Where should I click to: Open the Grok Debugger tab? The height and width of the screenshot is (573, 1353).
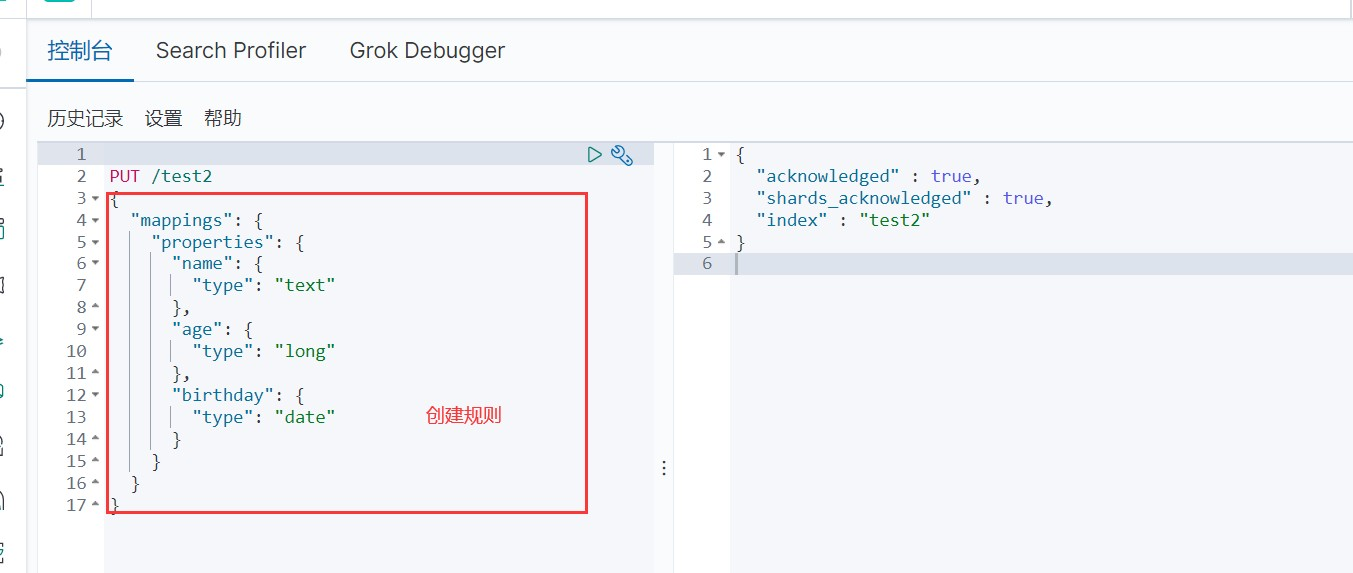pos(427,51)
